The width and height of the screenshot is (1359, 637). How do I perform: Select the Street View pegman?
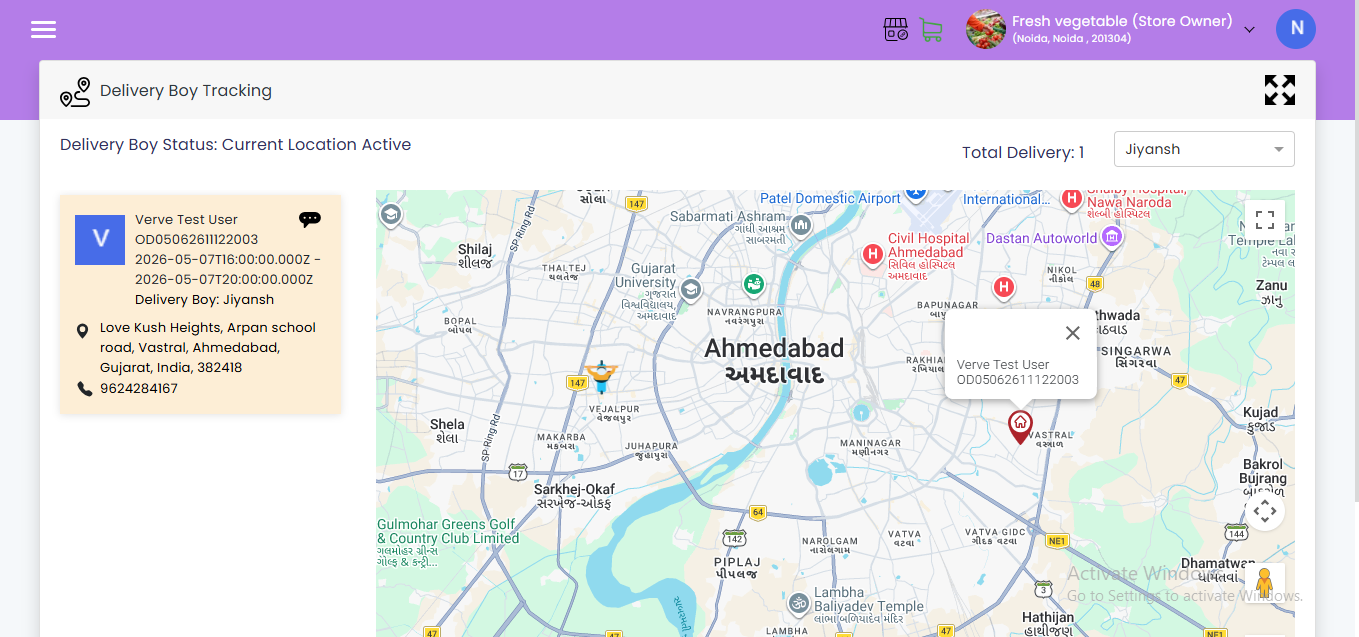pyautogui.click(x=1265, y=582)
